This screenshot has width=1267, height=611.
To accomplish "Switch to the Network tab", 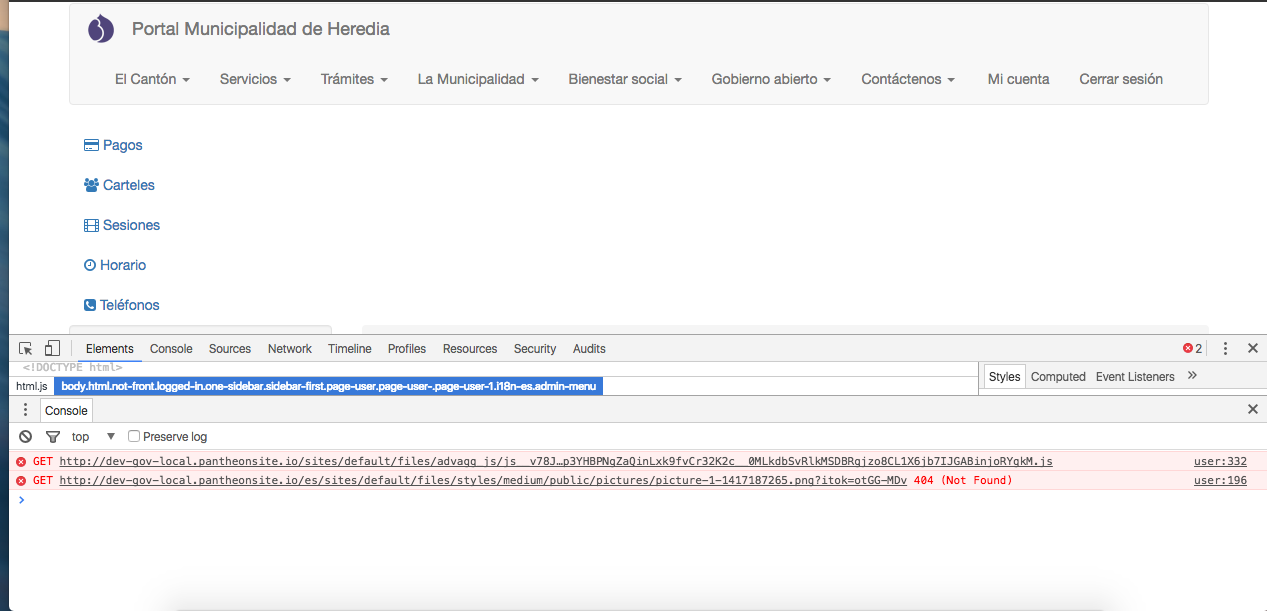I will pyautogui.click(x=289, y=349).
